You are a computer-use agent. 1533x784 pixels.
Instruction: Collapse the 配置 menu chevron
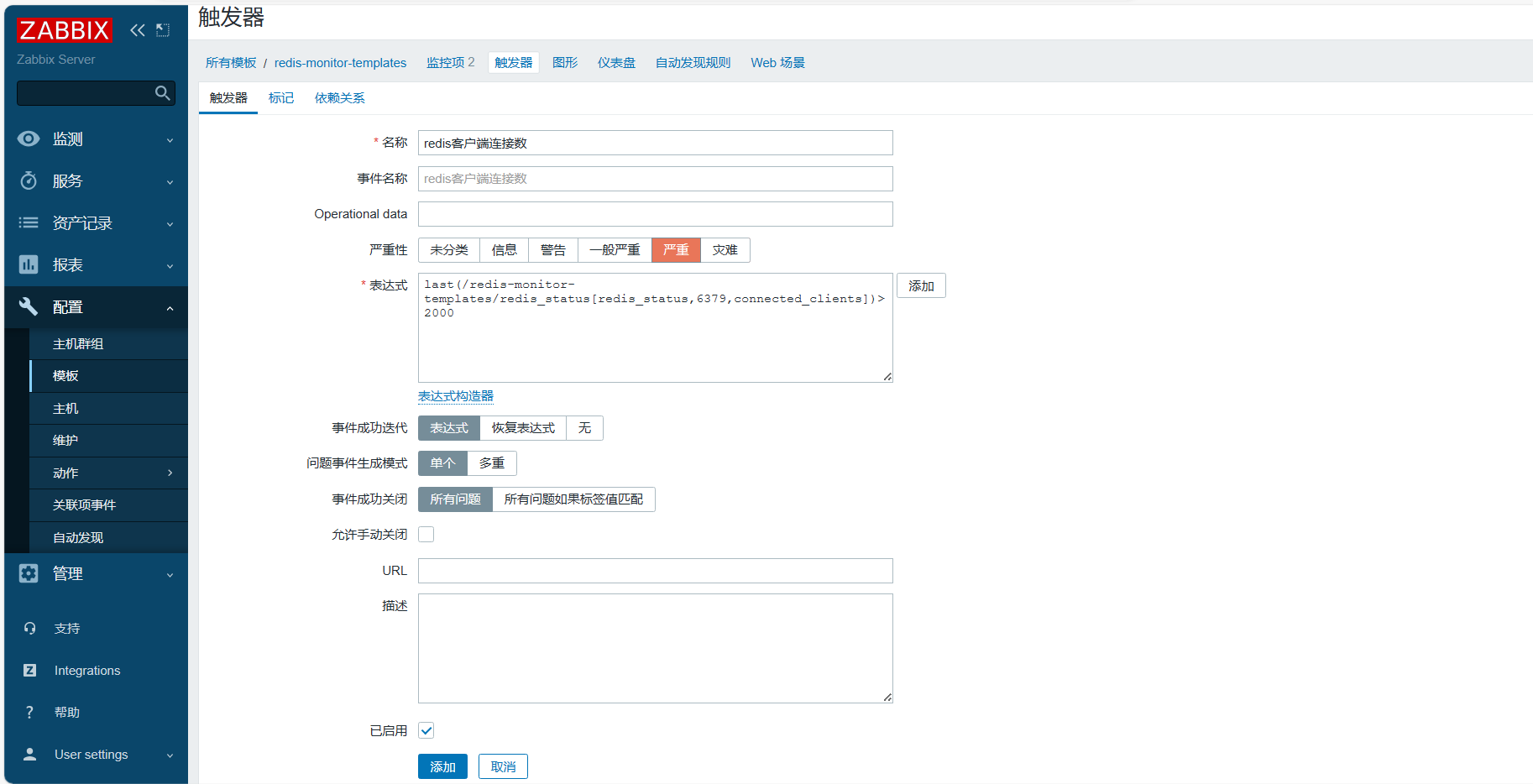170,308
